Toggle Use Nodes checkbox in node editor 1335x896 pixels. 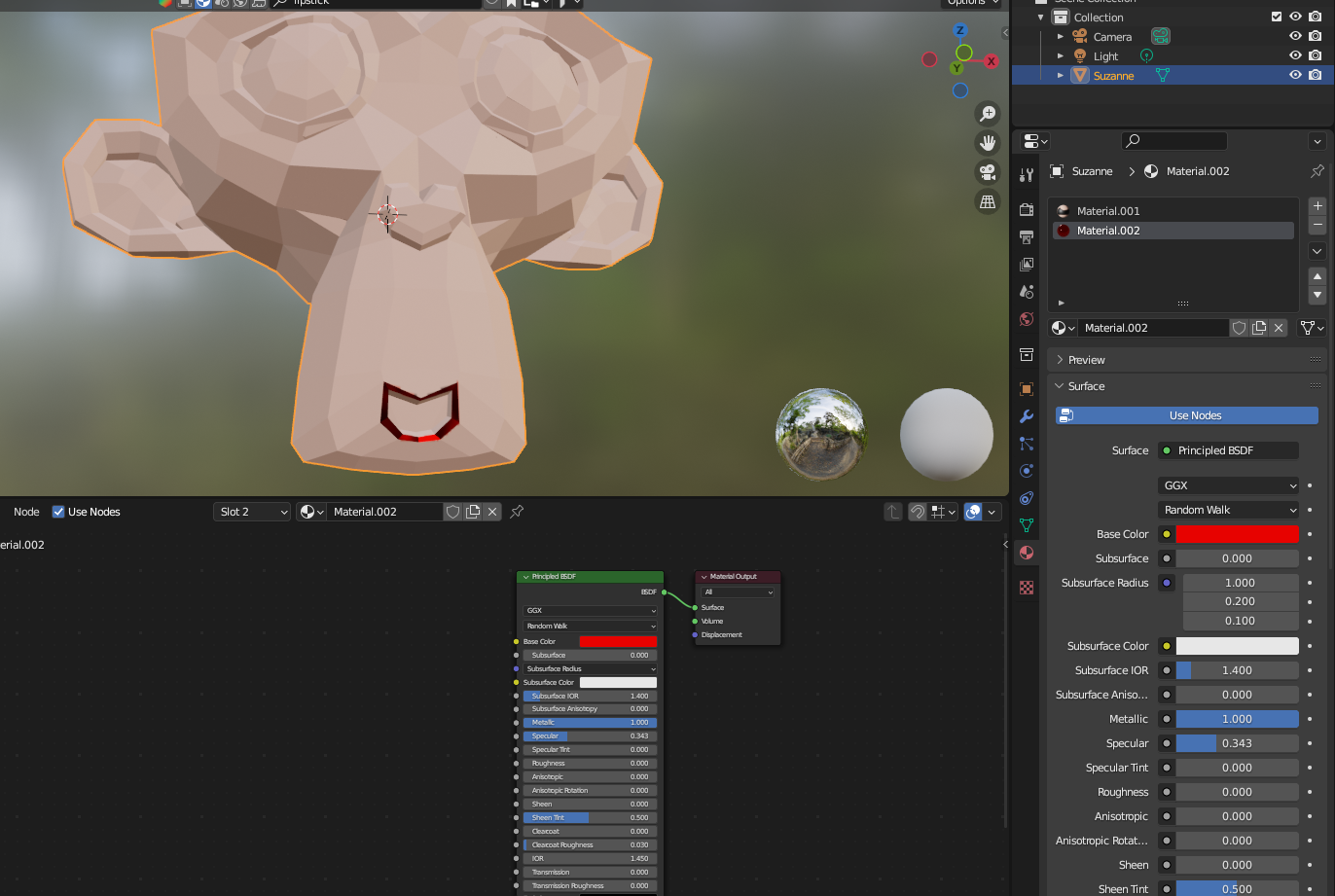point(58,512)
